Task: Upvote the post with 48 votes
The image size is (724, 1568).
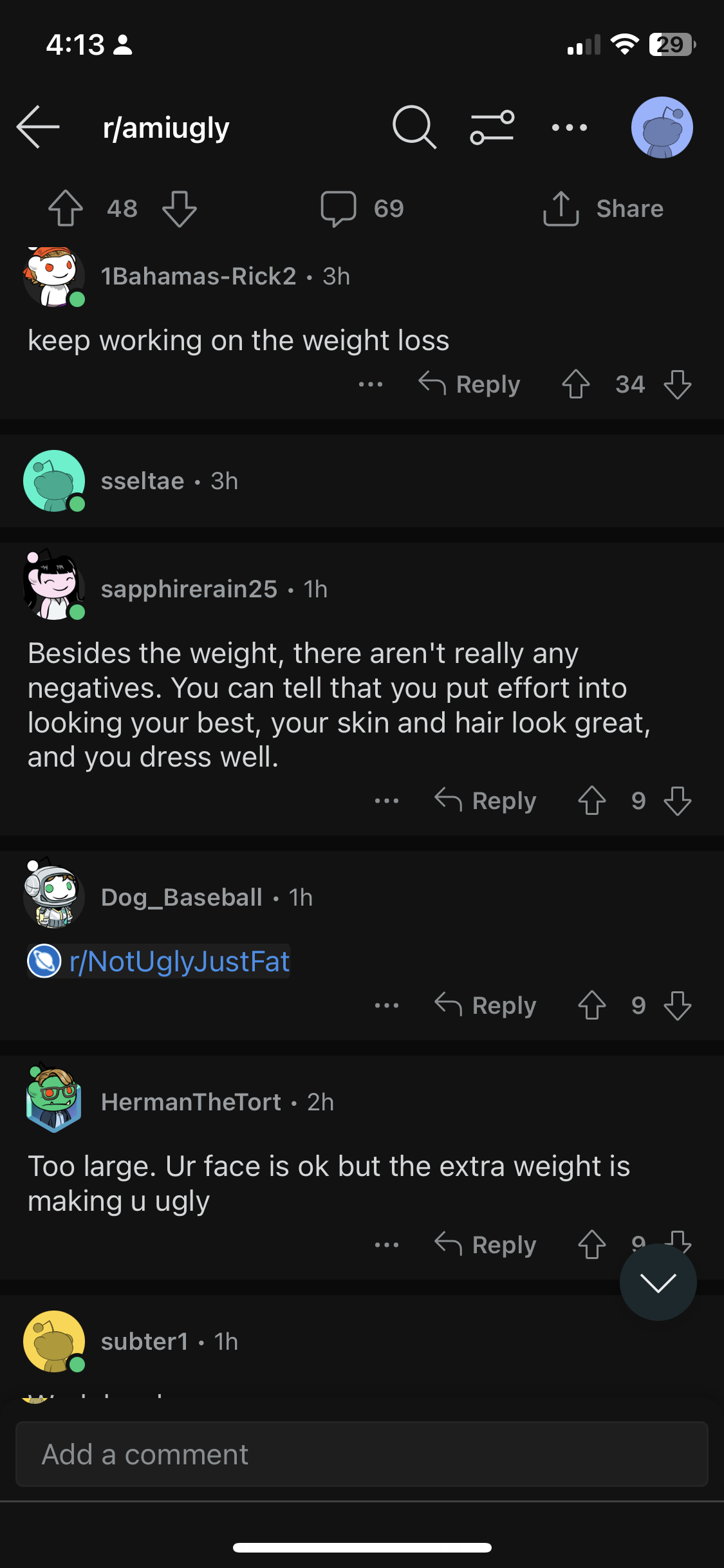Action: [66, 209]
